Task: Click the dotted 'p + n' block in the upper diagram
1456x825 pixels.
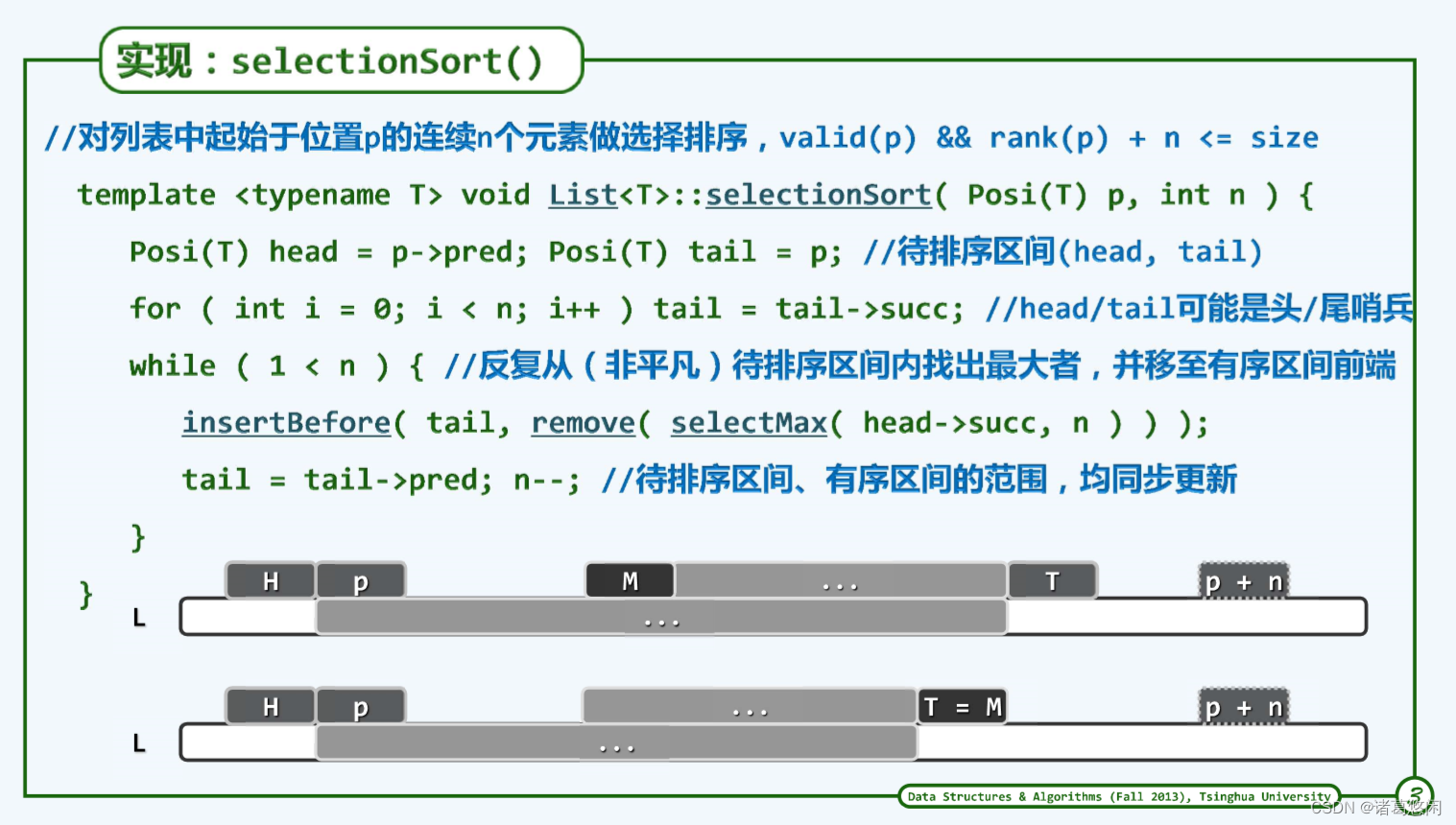Action: (x=1244, y=581)
